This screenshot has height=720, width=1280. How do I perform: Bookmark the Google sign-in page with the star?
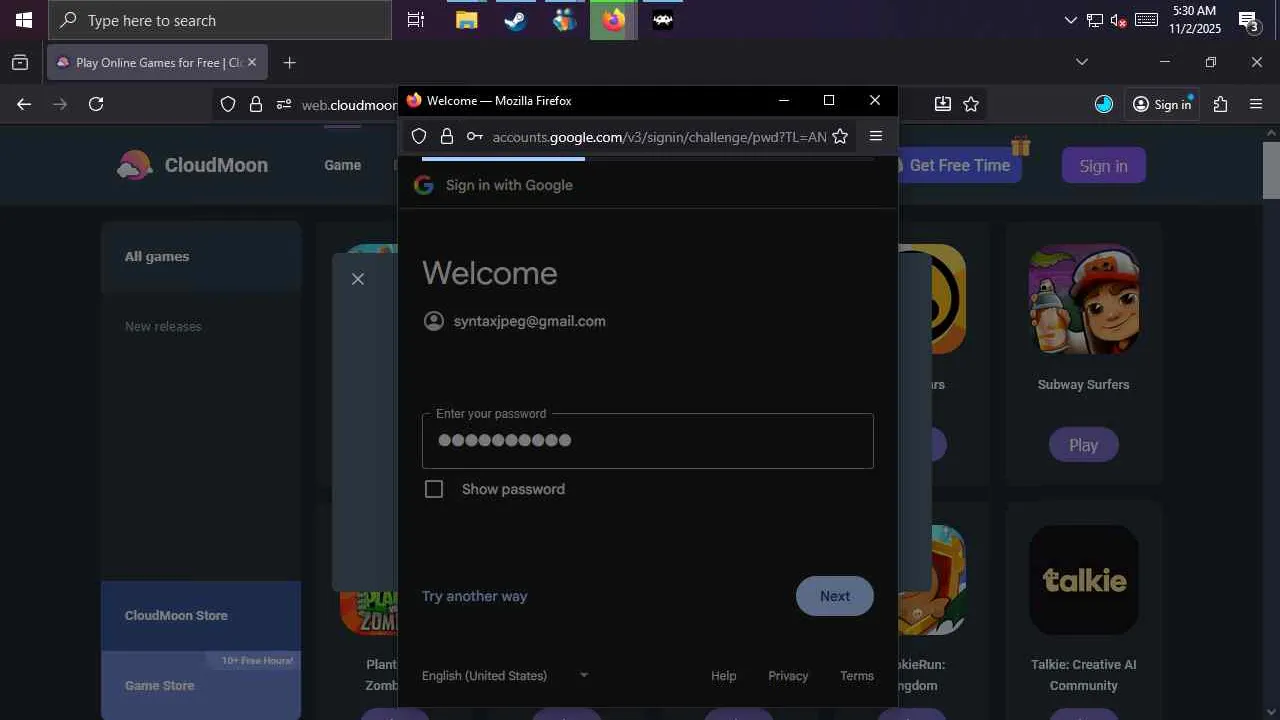(840, 137)
